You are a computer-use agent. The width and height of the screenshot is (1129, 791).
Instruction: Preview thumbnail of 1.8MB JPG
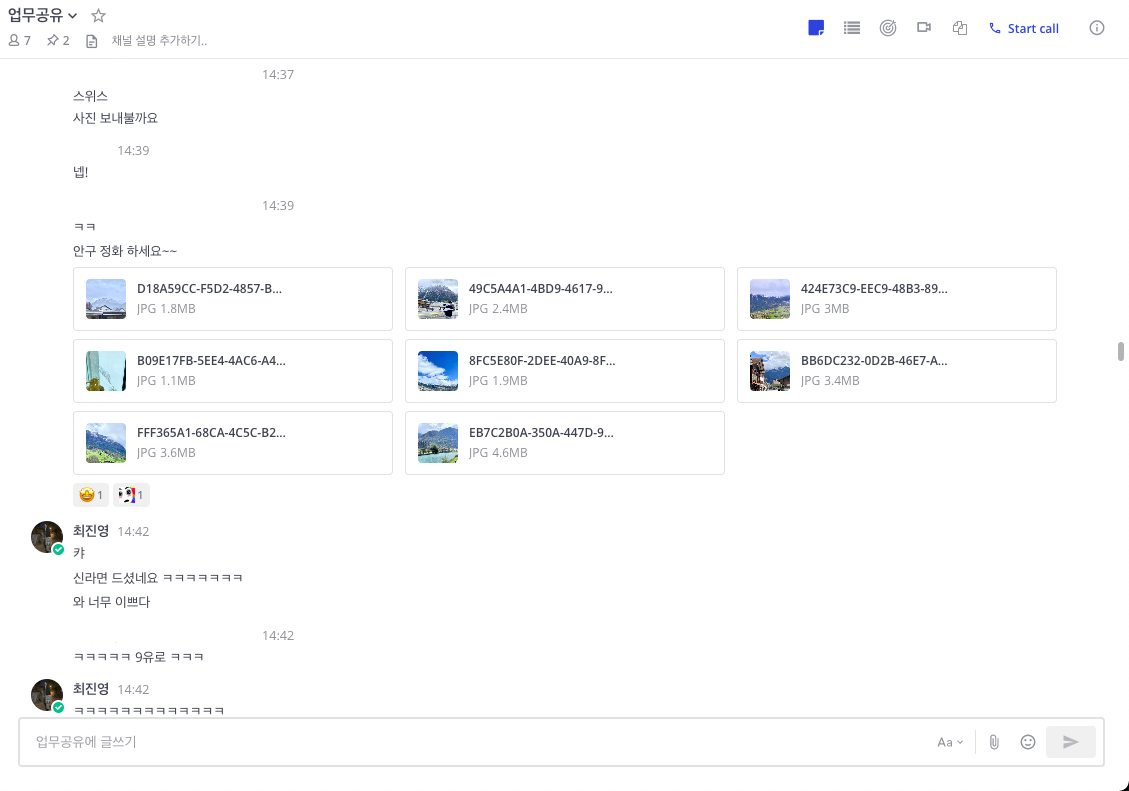[x=106, y=299]
